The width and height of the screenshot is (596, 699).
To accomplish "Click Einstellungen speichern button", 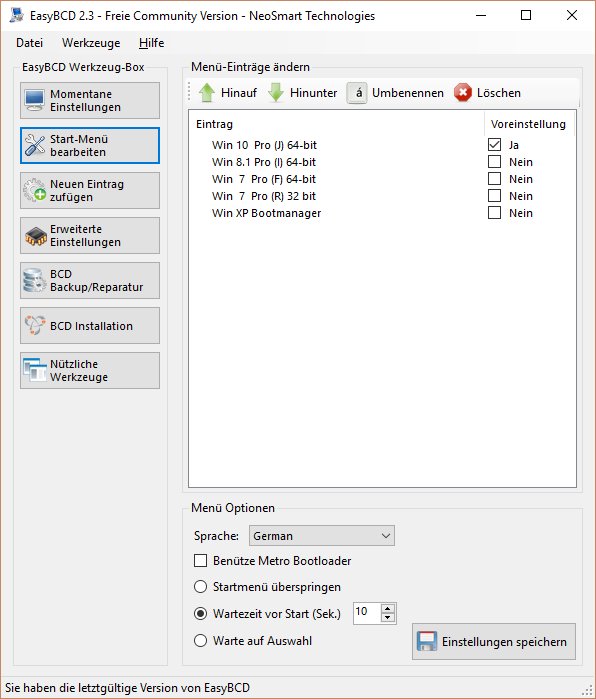I will tap(494, 641).
